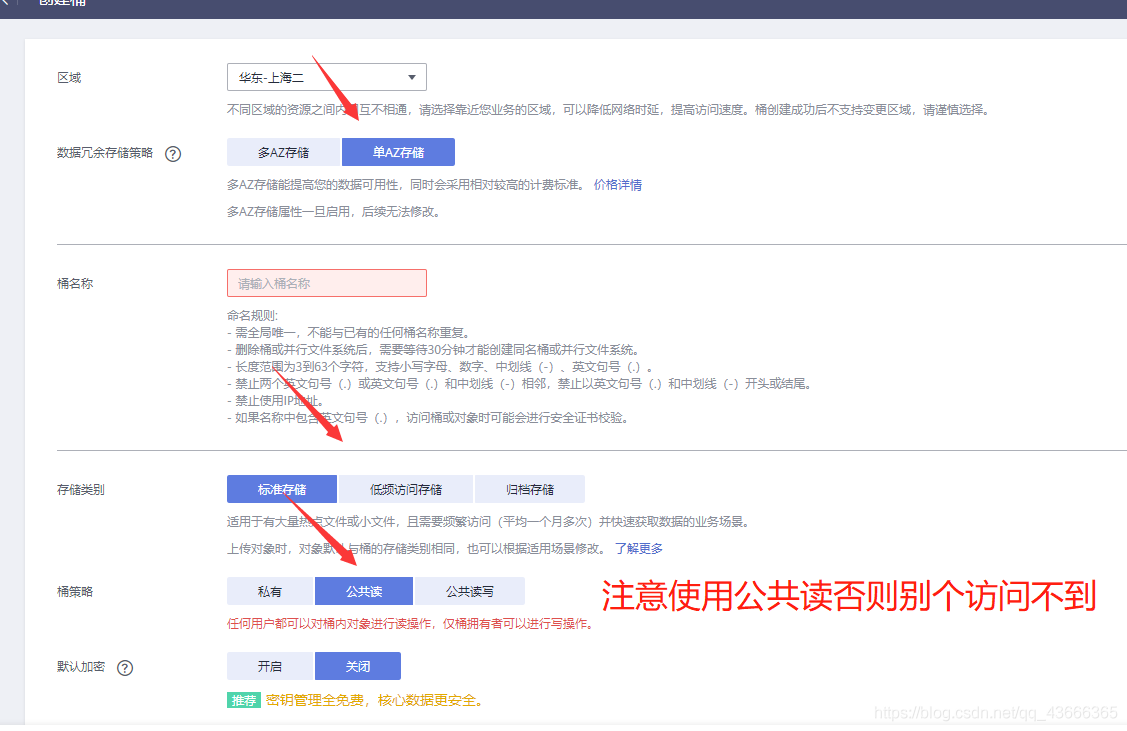Switch to 低频访问存储 storage class

[x=409, y=489]
